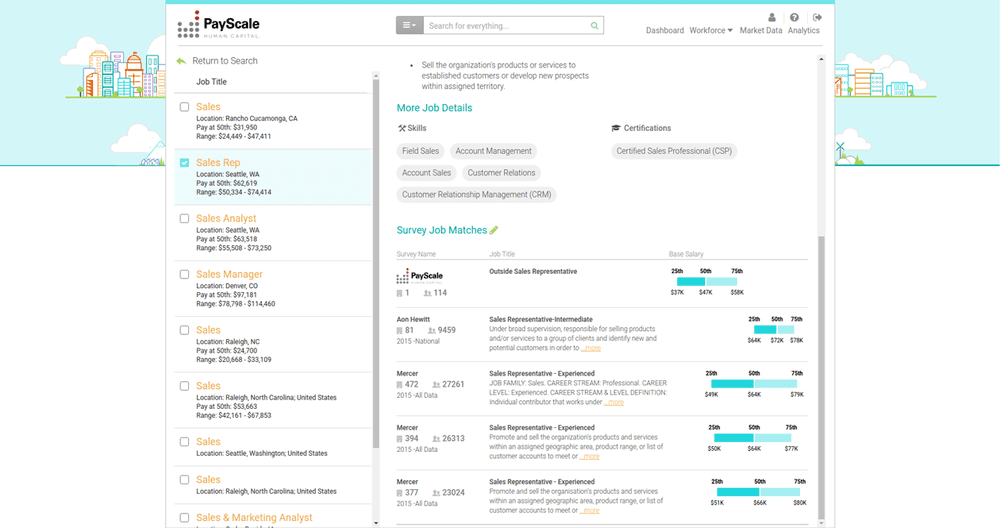Click the people icon beside 27261

[x=436, y=385]
